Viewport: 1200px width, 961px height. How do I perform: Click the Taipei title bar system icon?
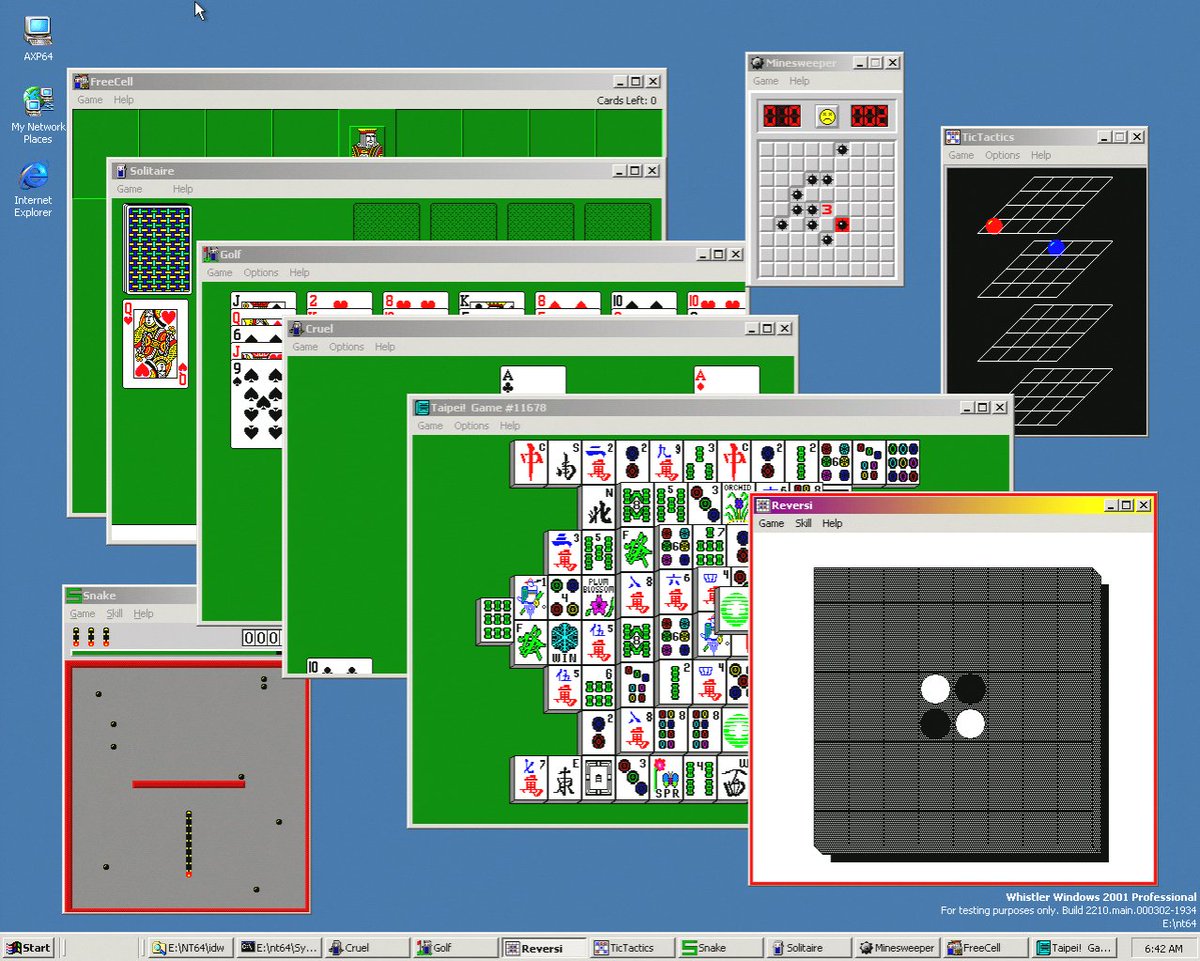pos(423,408)
